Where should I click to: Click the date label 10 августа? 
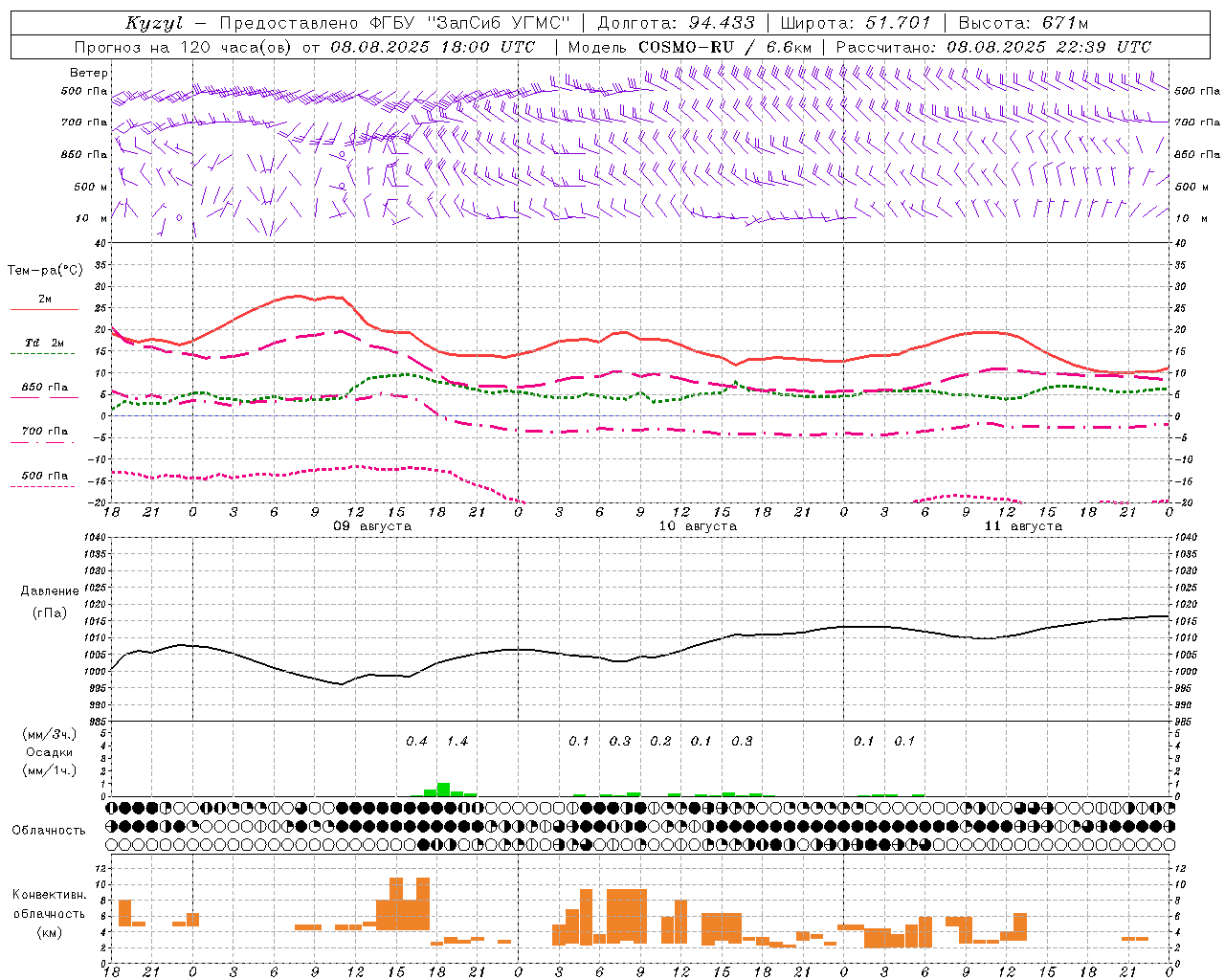click(698, 526)
